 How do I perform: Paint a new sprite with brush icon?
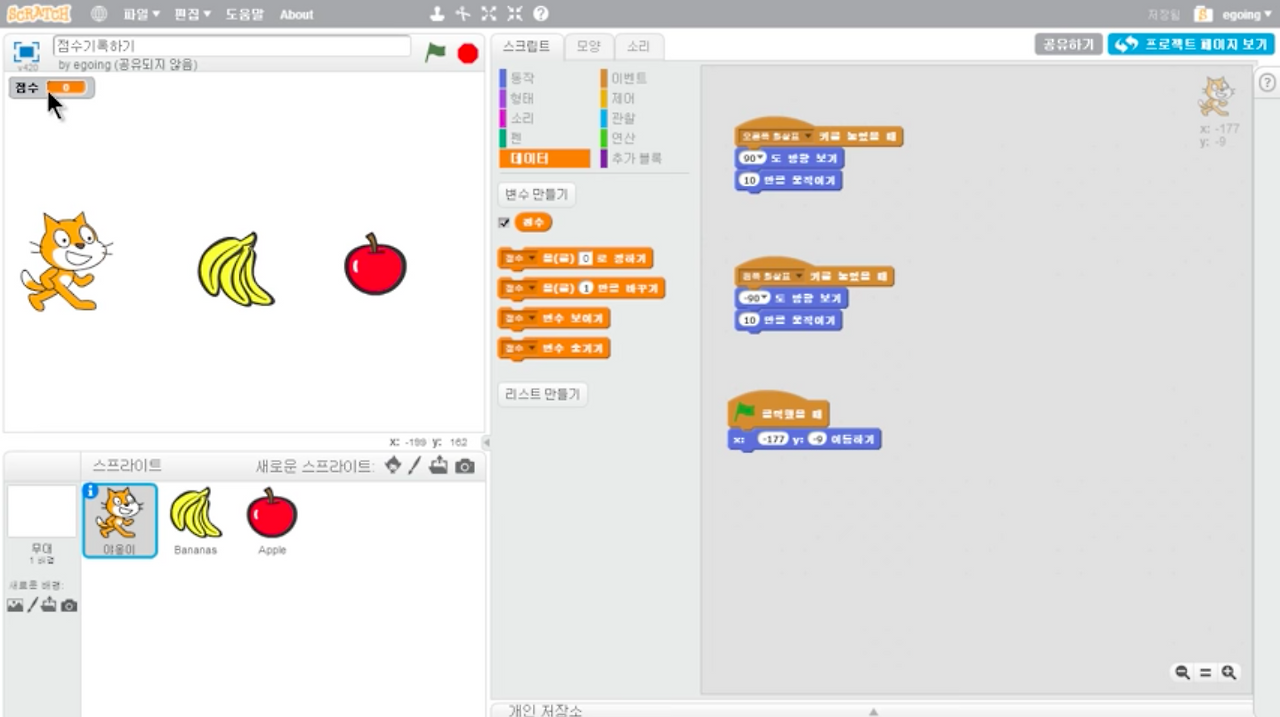[415, 466]
